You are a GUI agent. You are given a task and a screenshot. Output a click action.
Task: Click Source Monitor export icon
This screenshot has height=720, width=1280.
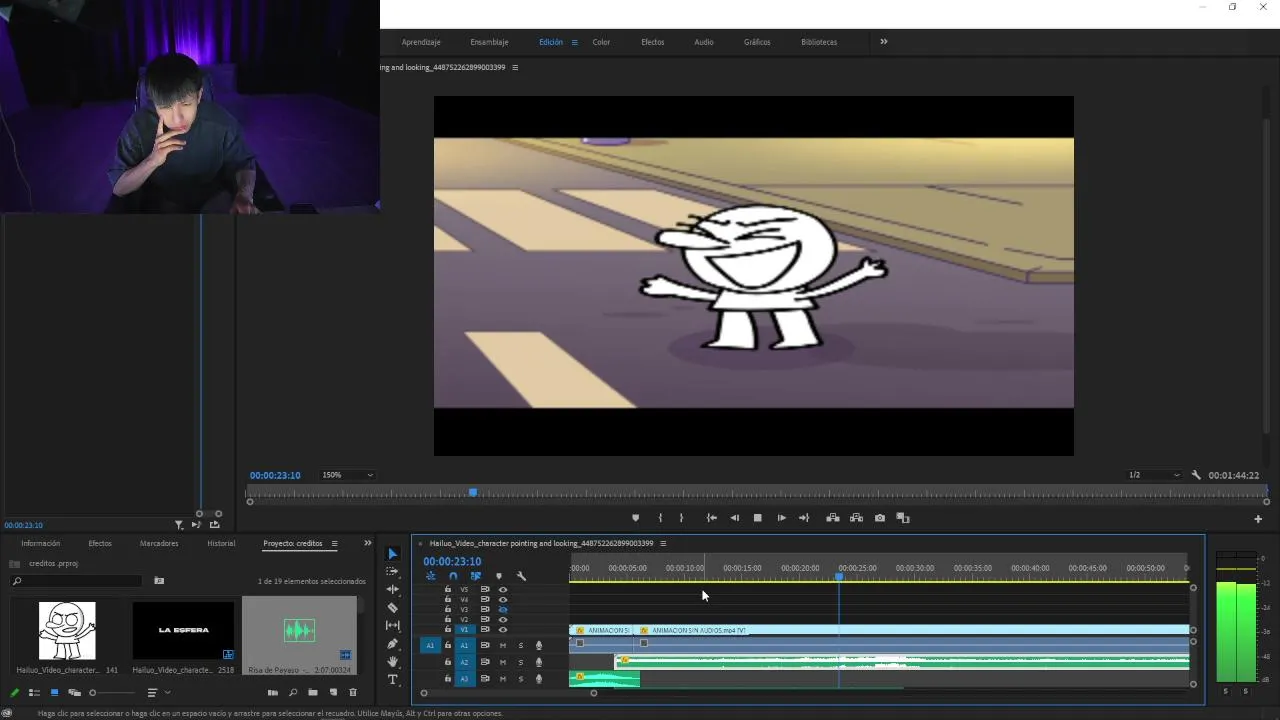coord(214,525)
